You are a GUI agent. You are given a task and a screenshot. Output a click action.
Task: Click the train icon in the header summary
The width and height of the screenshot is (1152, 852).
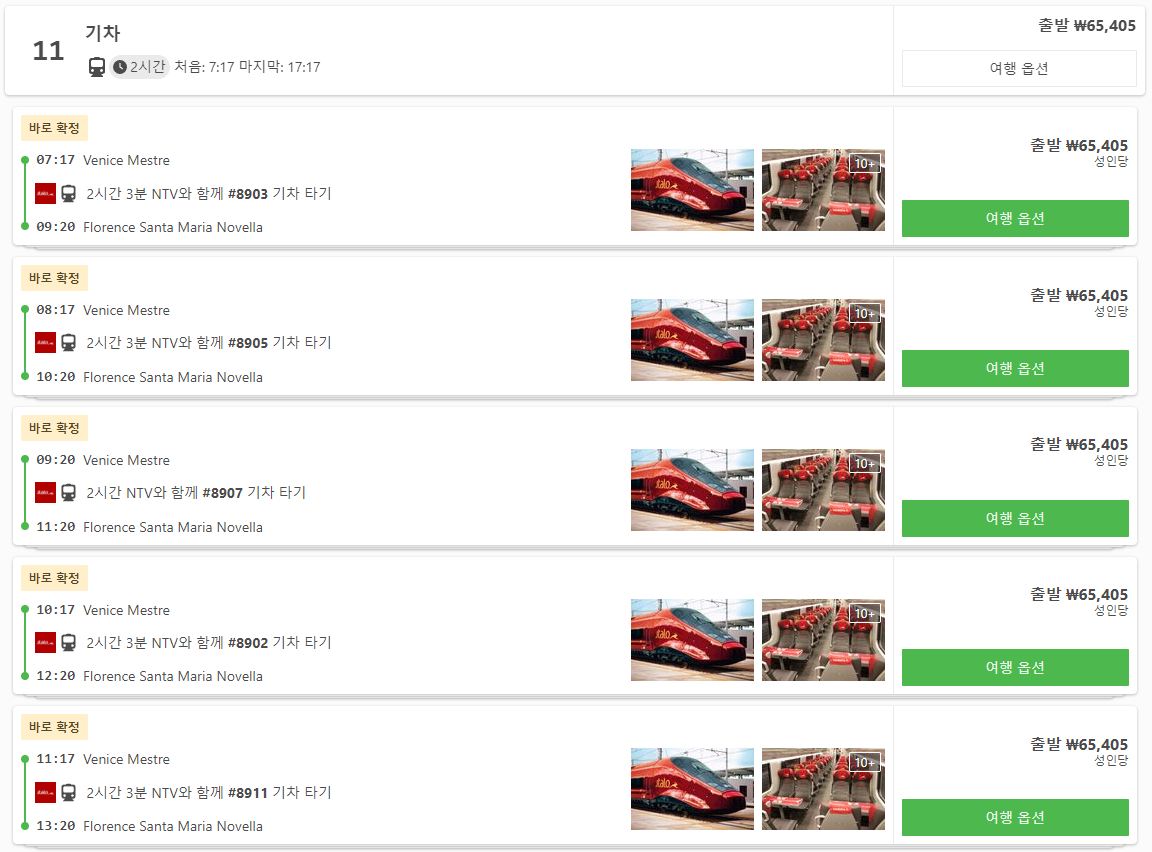(96, 67)
